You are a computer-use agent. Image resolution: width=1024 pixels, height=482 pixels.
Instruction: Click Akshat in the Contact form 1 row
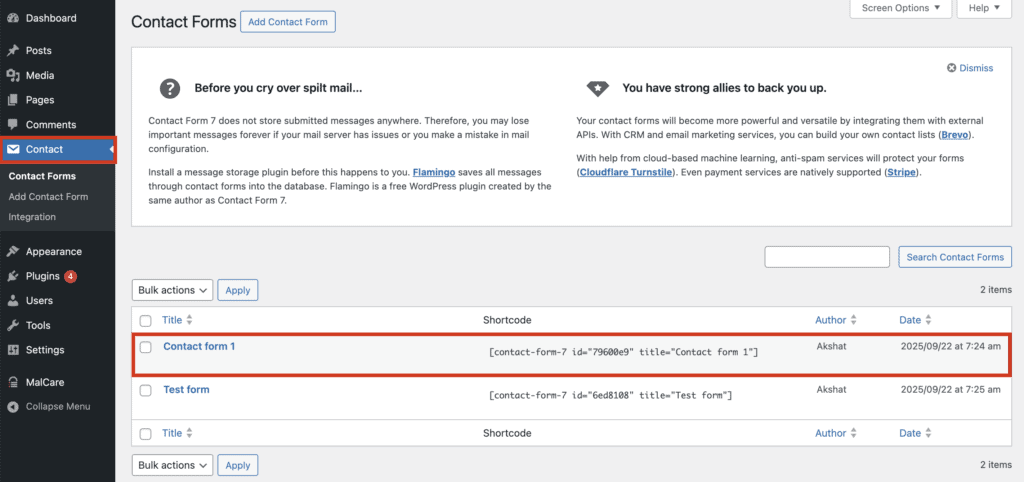click(x=831, y=346)
